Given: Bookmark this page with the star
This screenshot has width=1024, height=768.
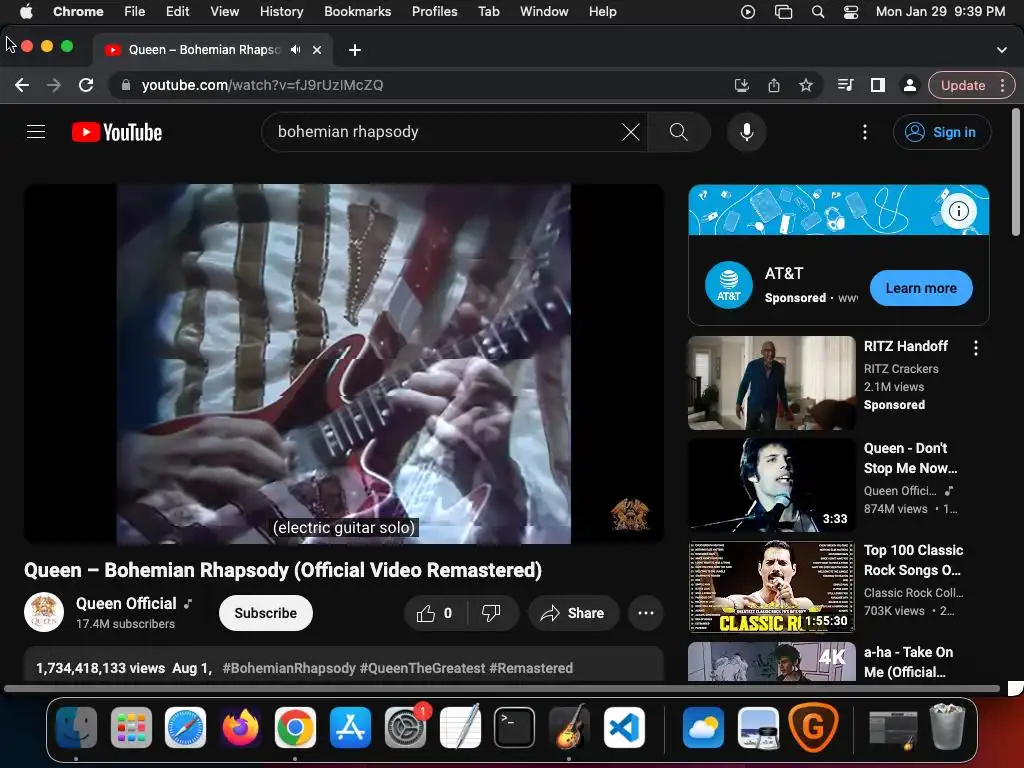Looking at the screenshot, I should [x=806, y=85].
